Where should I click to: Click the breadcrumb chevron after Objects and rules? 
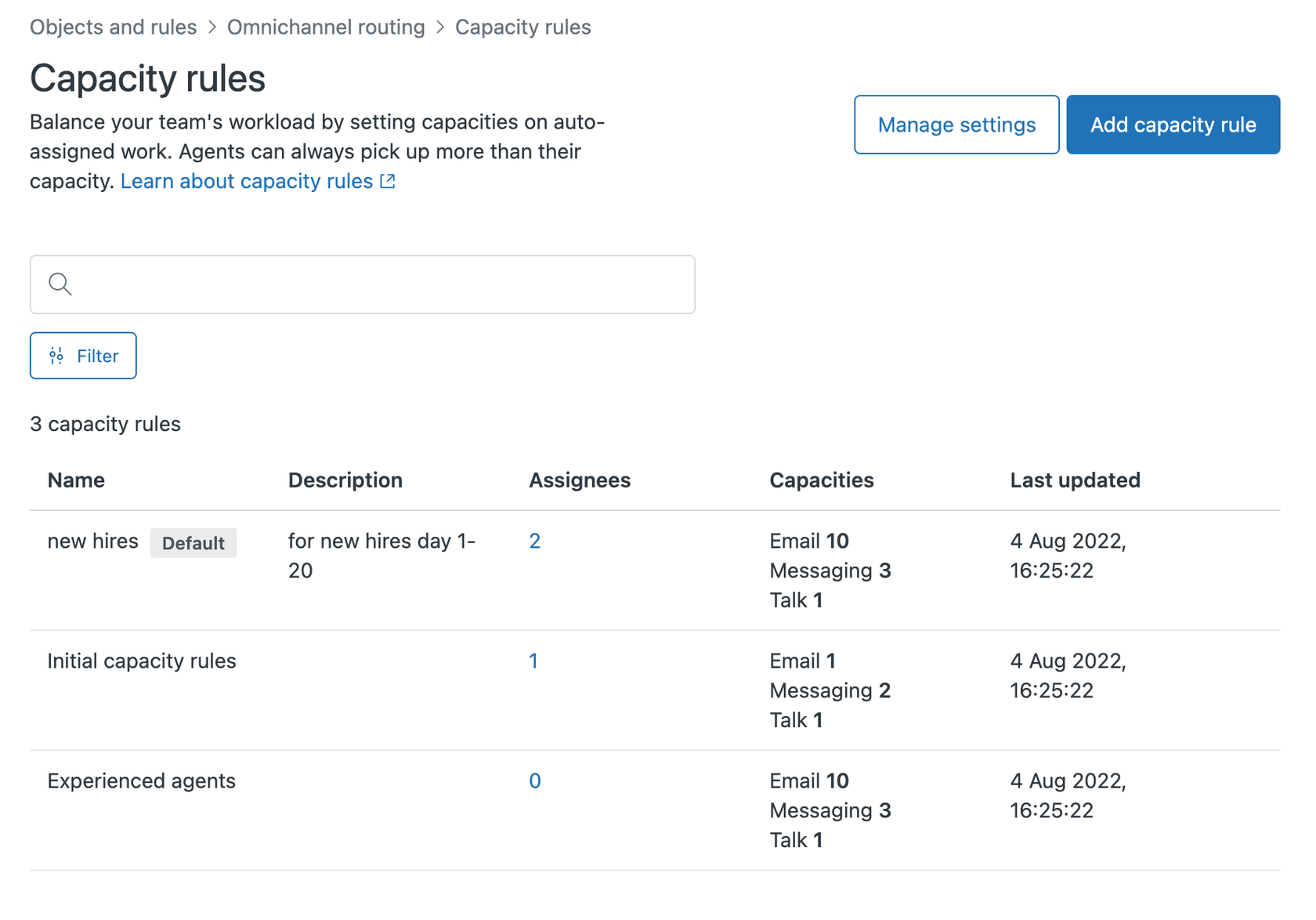click(x=211, y=27)
